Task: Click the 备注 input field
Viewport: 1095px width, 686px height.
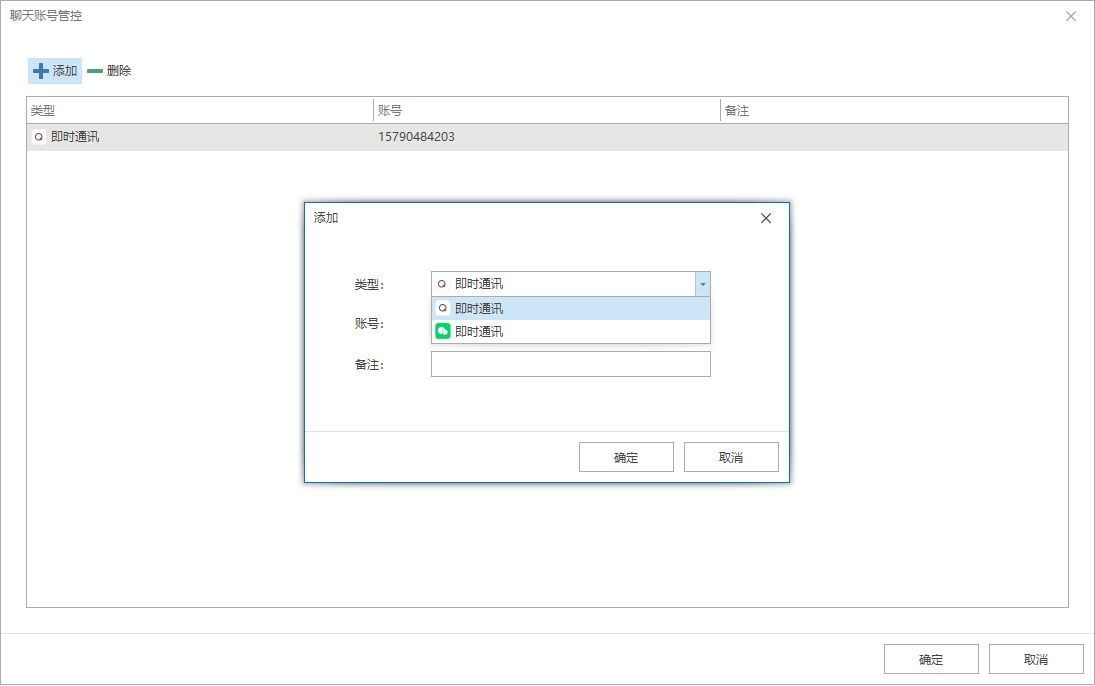Action: 571,364
